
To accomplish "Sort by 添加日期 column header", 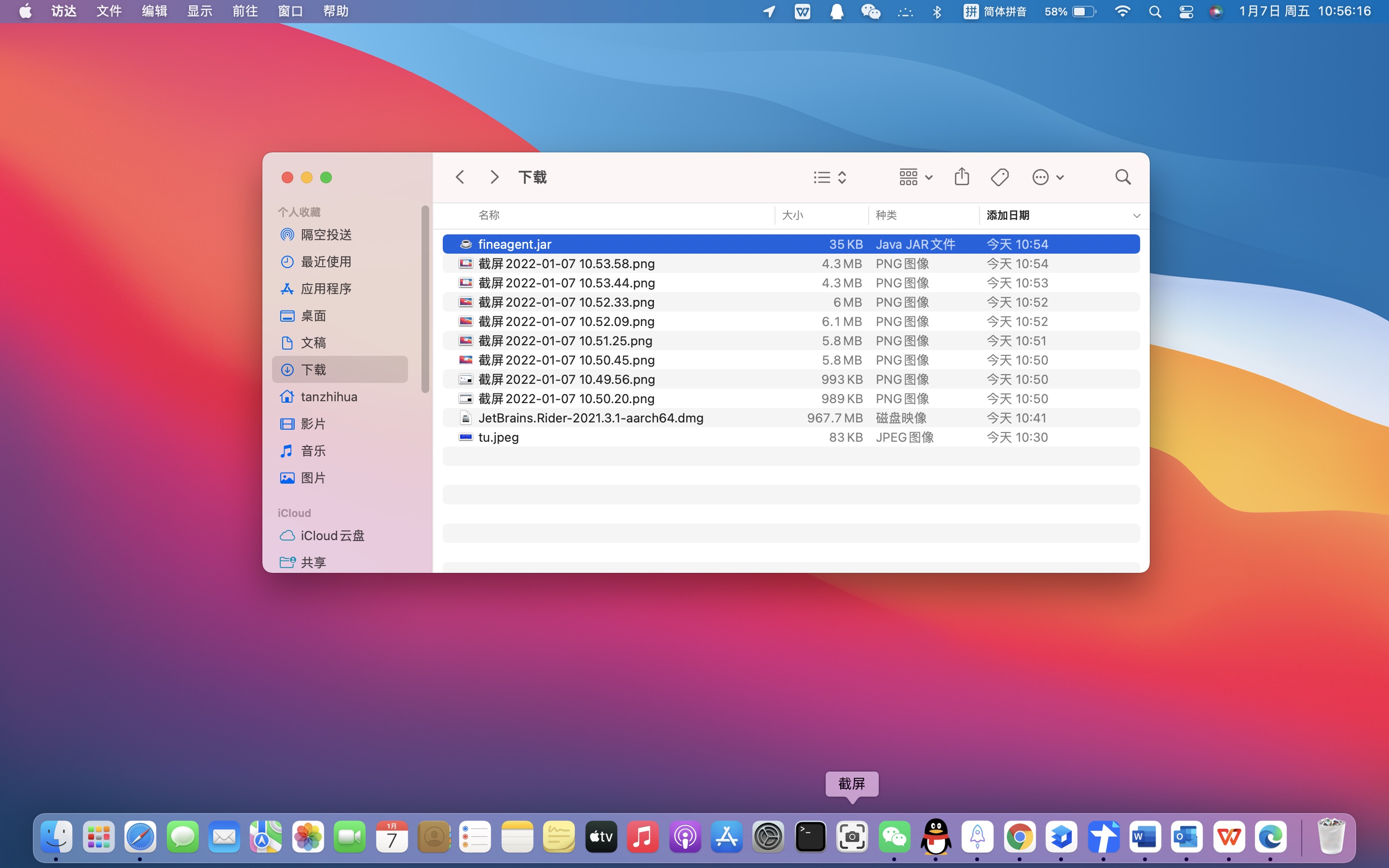I will (x=1008, y=215).
